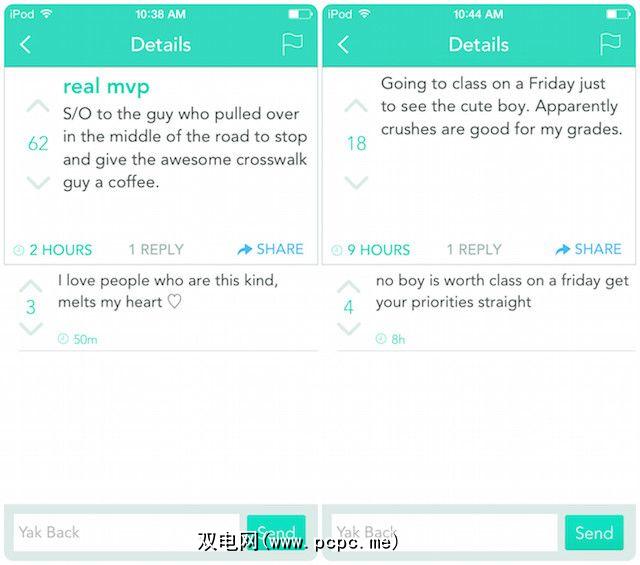Downvote the post with 62 votes
Viewport: 640px width, 565px height.
coord(37,182)
